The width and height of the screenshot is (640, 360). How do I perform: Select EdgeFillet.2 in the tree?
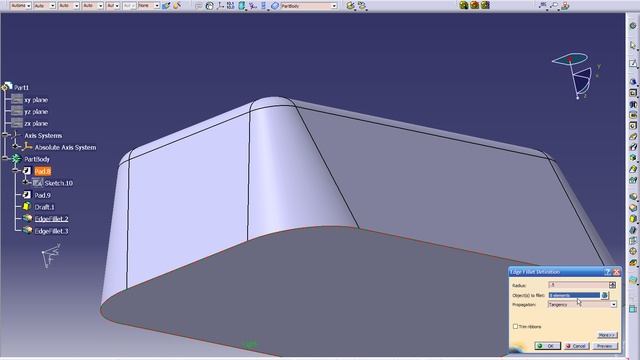pyautogui.click(x=51, y=219)
